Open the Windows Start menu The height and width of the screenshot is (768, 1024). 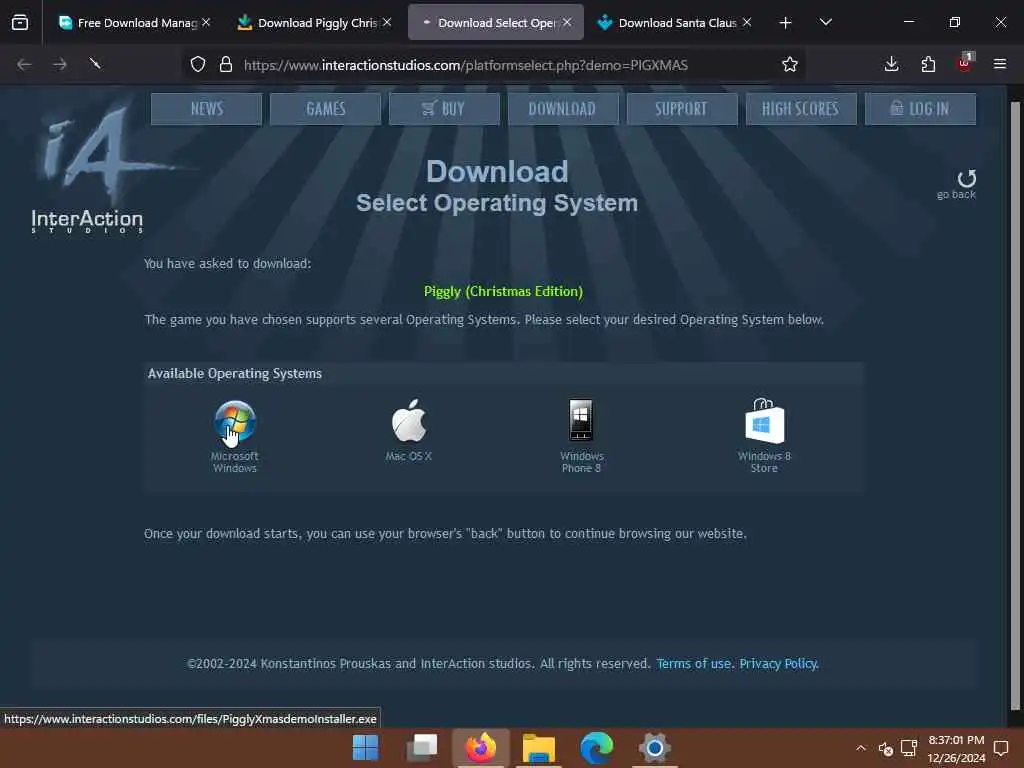(x=365, y=748)
